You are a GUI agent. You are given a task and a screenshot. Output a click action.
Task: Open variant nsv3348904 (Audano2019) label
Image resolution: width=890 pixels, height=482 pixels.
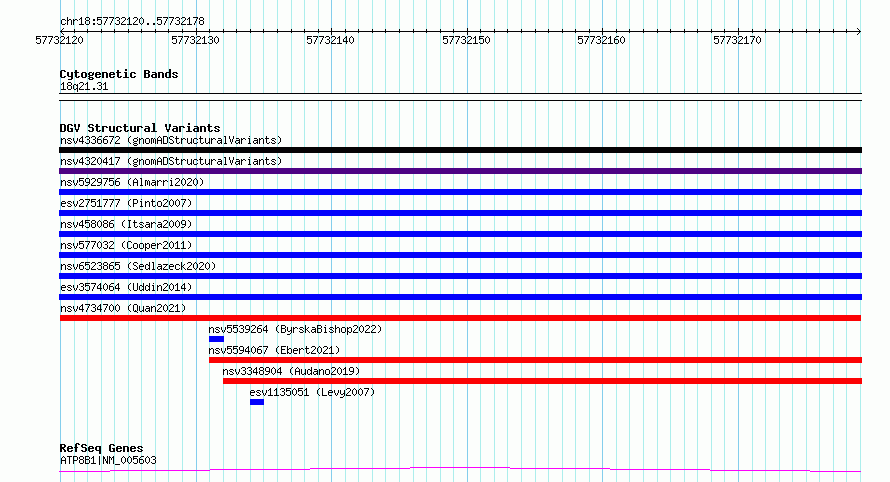tap(291, 371)
